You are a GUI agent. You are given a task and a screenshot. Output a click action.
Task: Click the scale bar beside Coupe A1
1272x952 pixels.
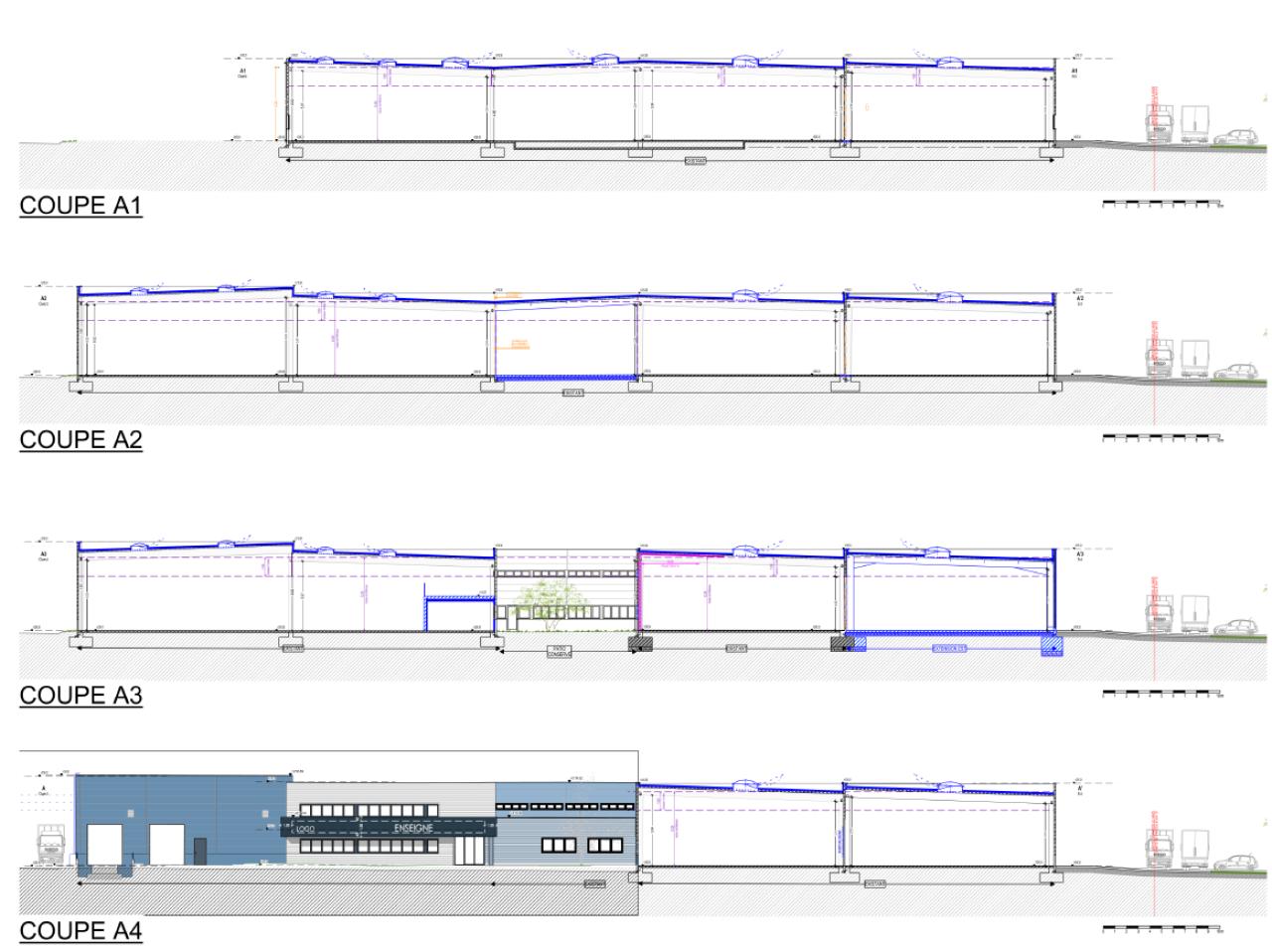pos(1162,203)
